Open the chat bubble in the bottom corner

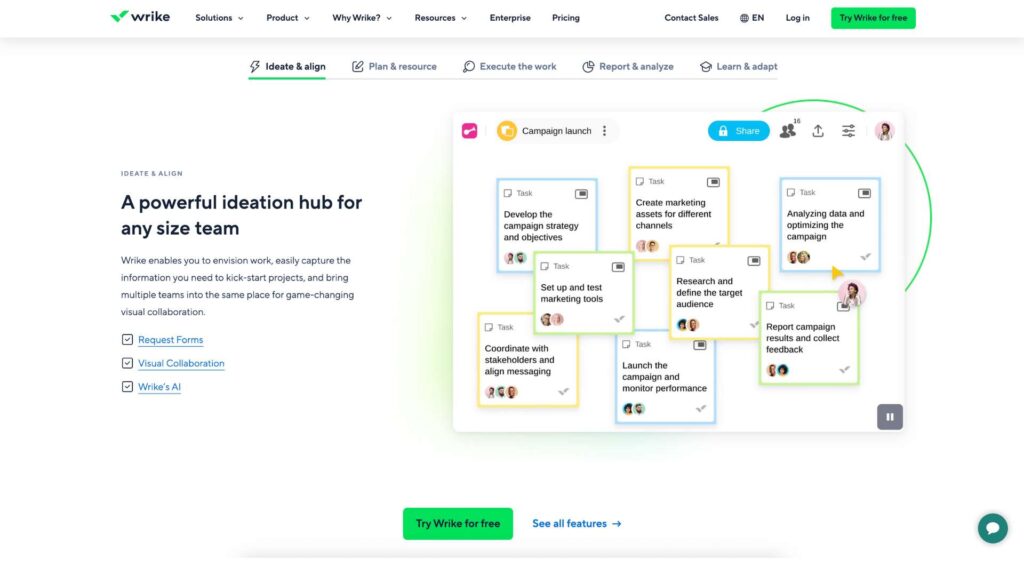[x=992, y=527]
